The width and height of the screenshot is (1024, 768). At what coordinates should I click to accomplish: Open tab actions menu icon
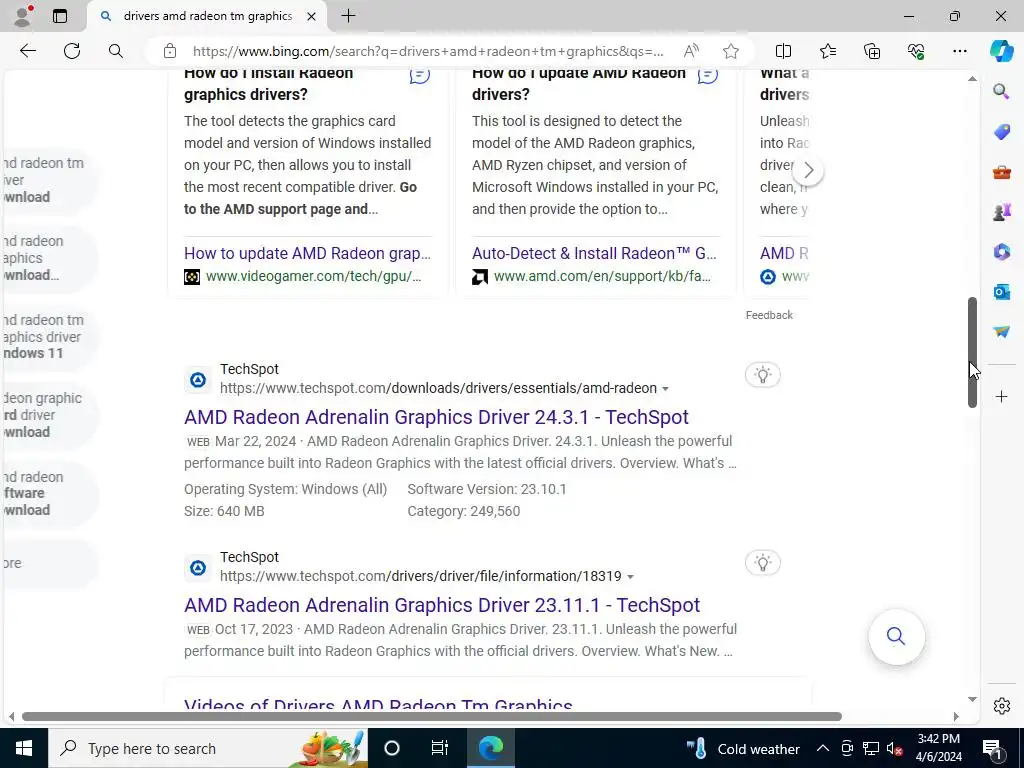pyautogui.click(x=59, y=16)
